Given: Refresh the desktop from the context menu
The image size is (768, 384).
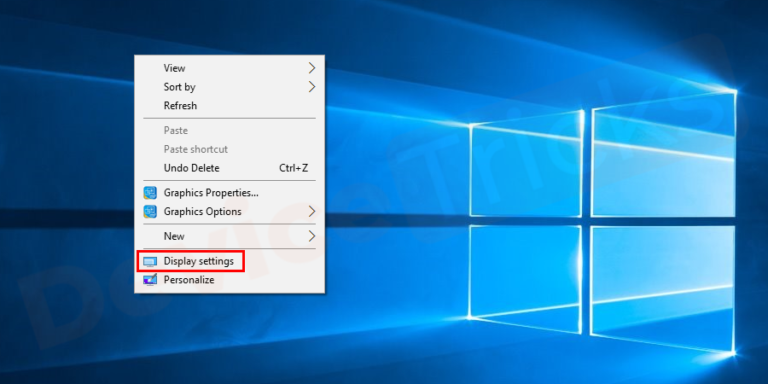Looking at the screenshot, I should tap(229, 106).
